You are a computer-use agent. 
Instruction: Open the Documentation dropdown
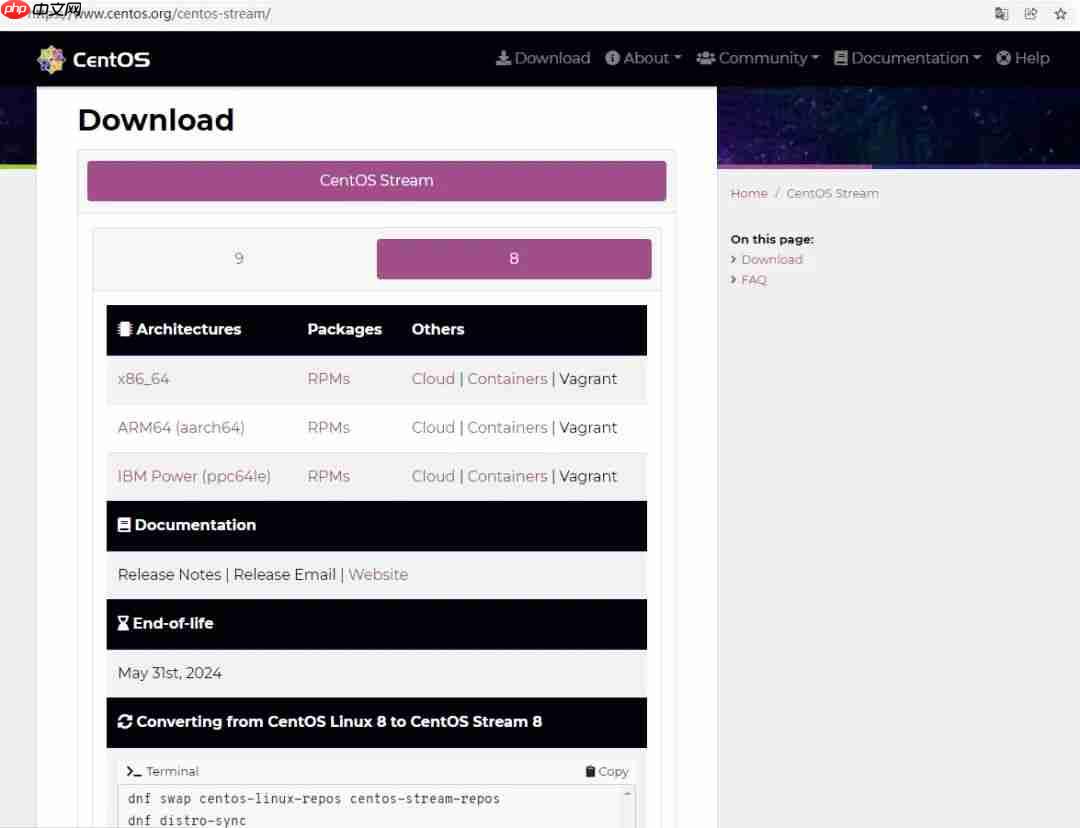(906, 58)
